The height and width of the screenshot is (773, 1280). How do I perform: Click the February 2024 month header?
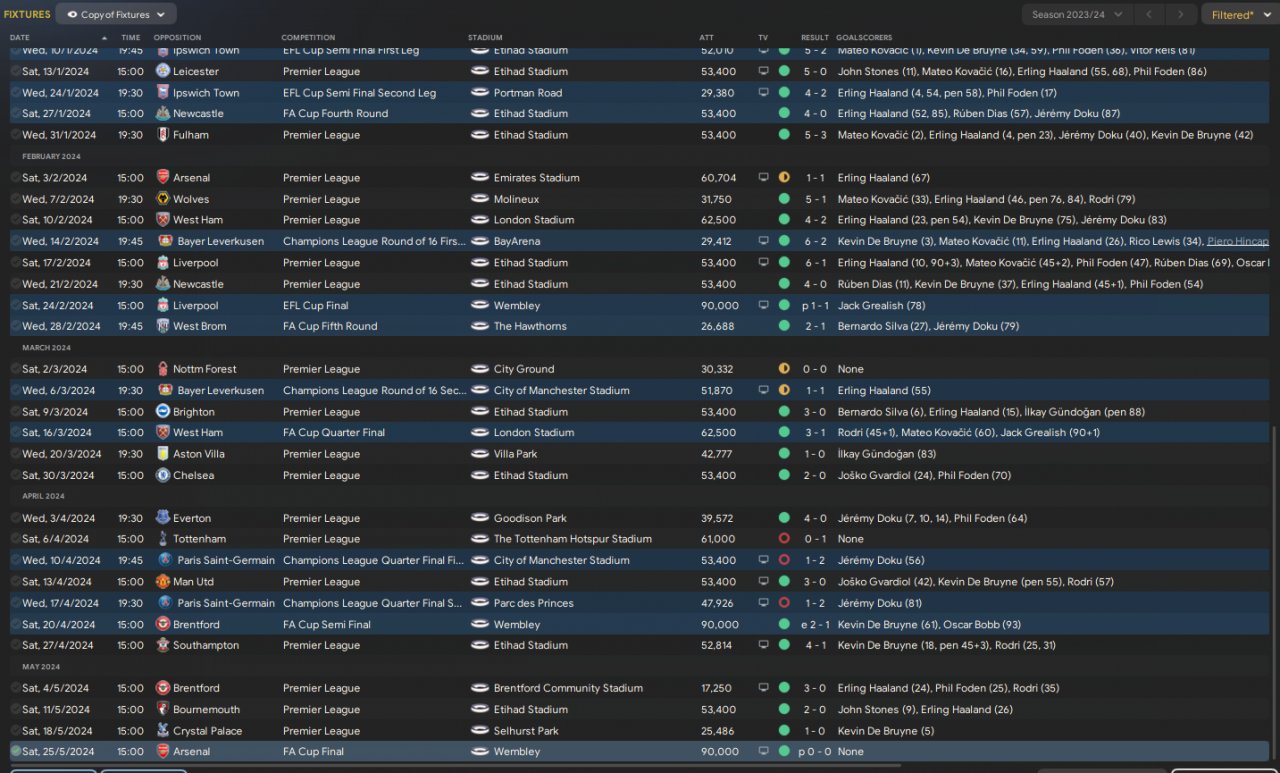[52, 157]
